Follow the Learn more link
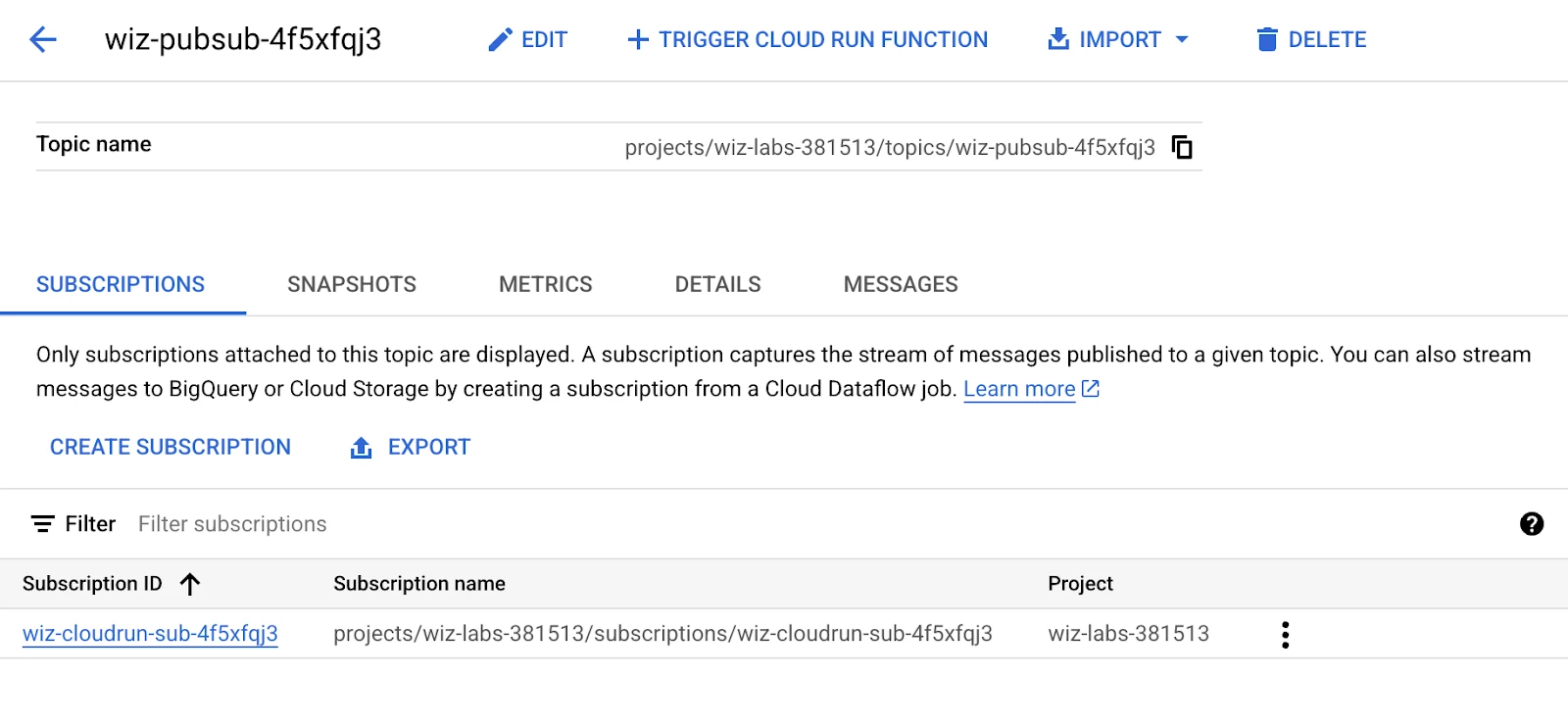1568x724 pixels. (1031, 389)
